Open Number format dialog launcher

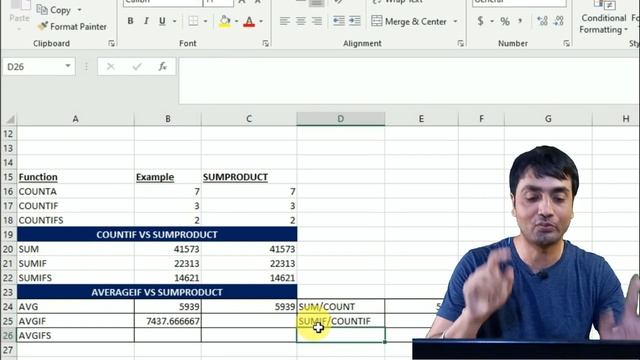pyautogui.click(x=566, y=43)
